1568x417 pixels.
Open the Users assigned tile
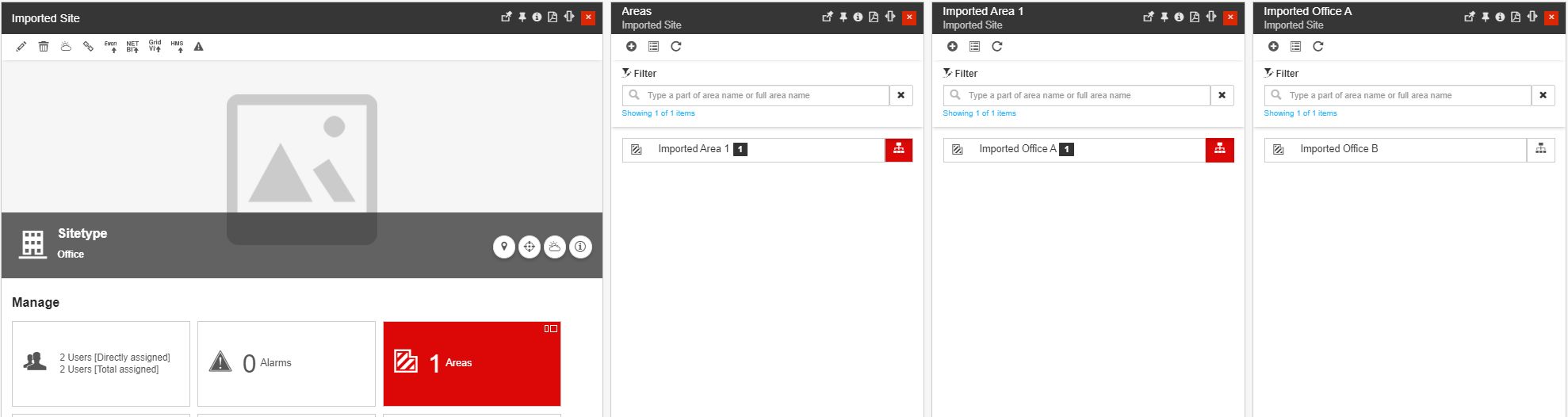[101, 363]
